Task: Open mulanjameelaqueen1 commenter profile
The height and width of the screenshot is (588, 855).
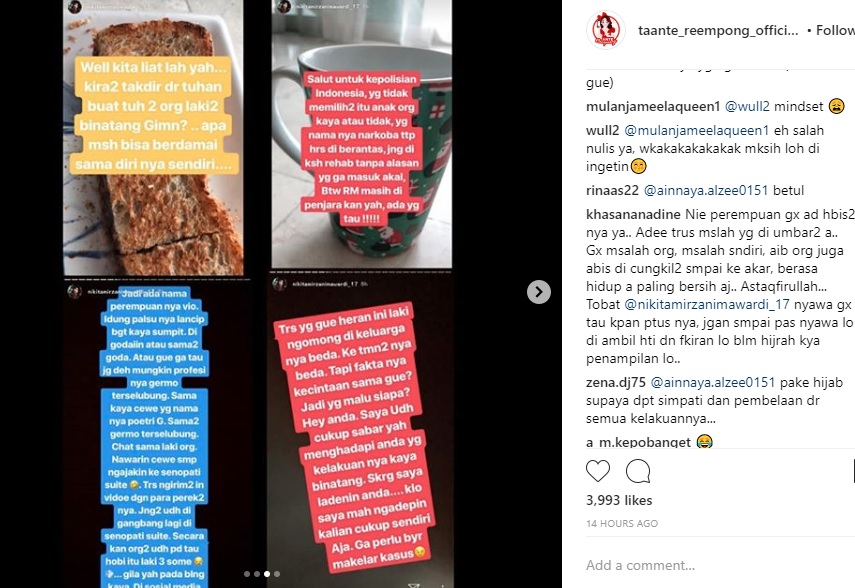Action: [x=653, y=106]
